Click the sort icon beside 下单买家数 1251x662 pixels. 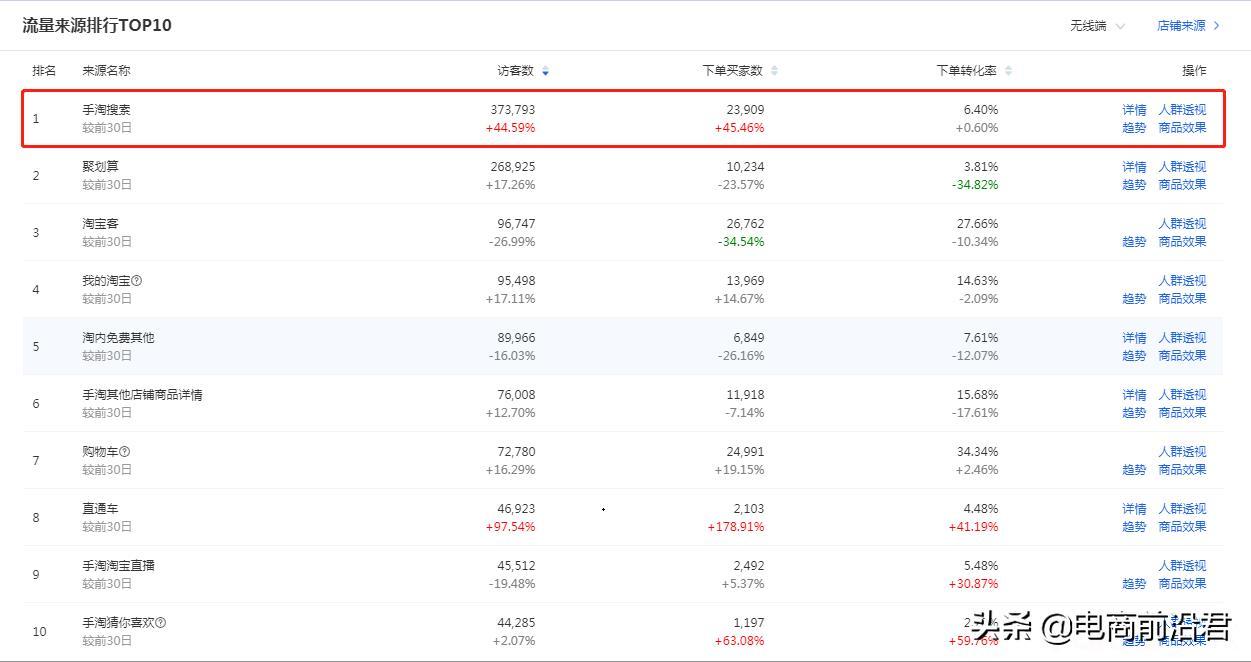coord(774,71)
